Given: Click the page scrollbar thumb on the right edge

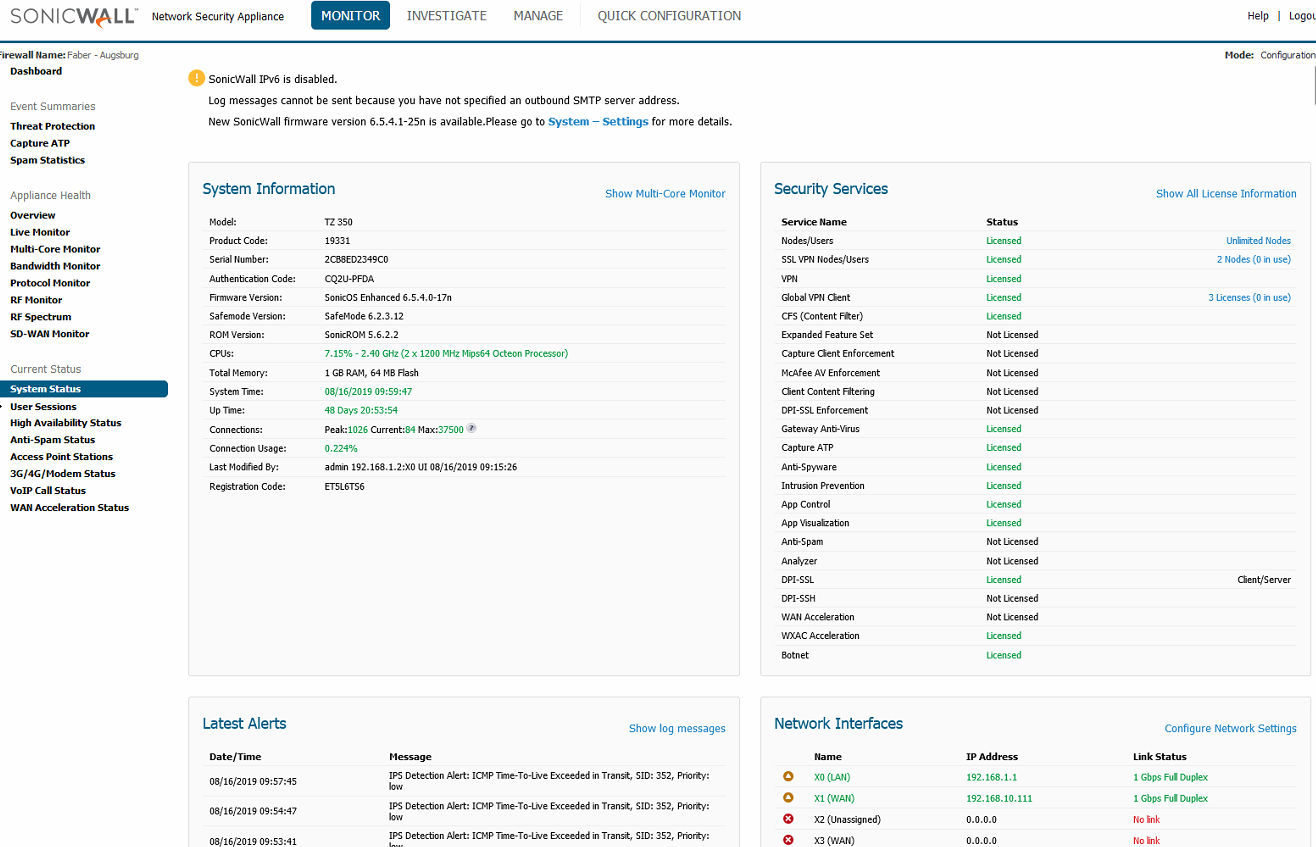Looking at the screenshot, I should (1313, 85).
